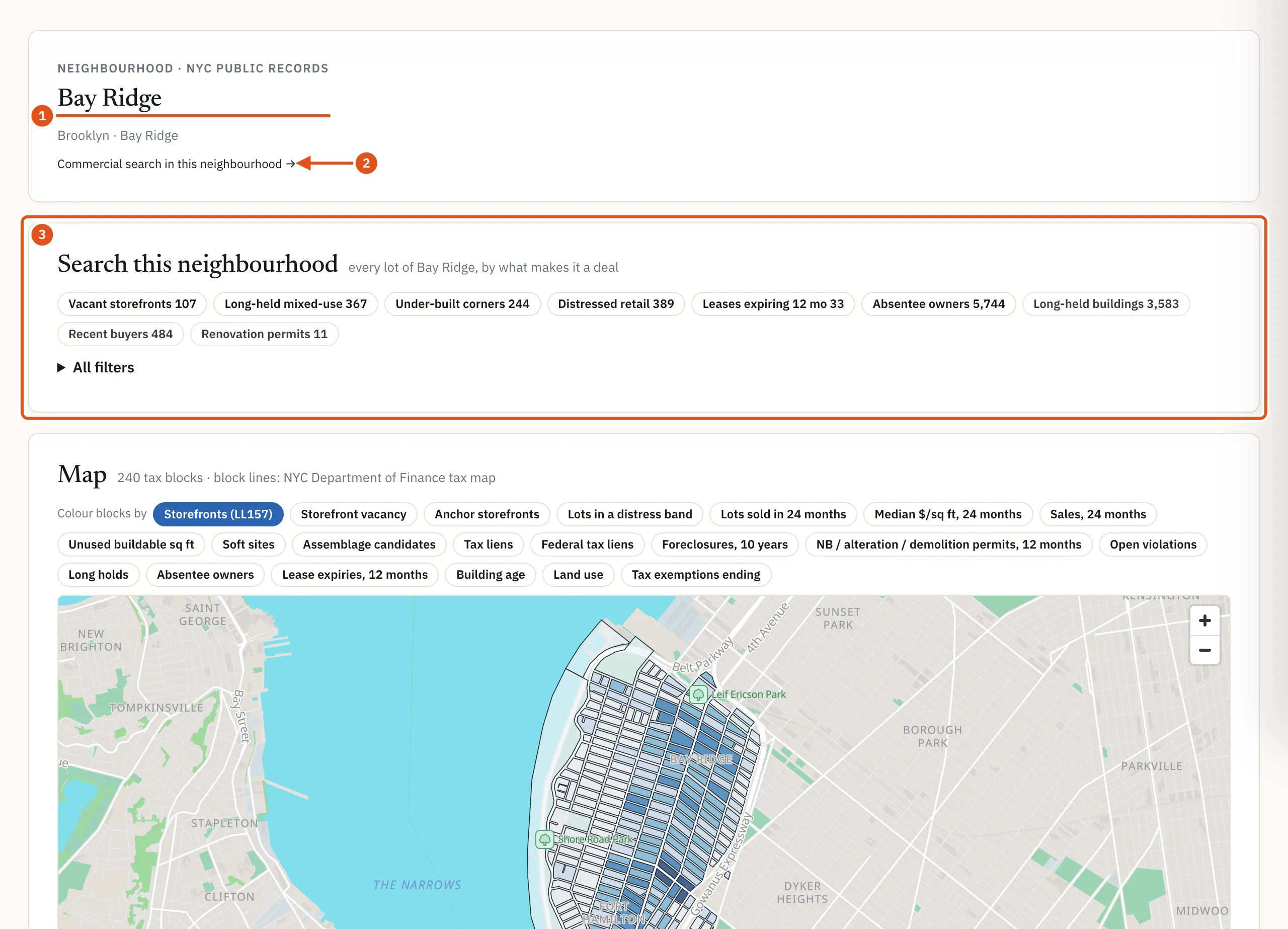This screenshot has width=1288, height=929.
Task: Choose the Building age map layer
Action: click(x=490, y=574)
